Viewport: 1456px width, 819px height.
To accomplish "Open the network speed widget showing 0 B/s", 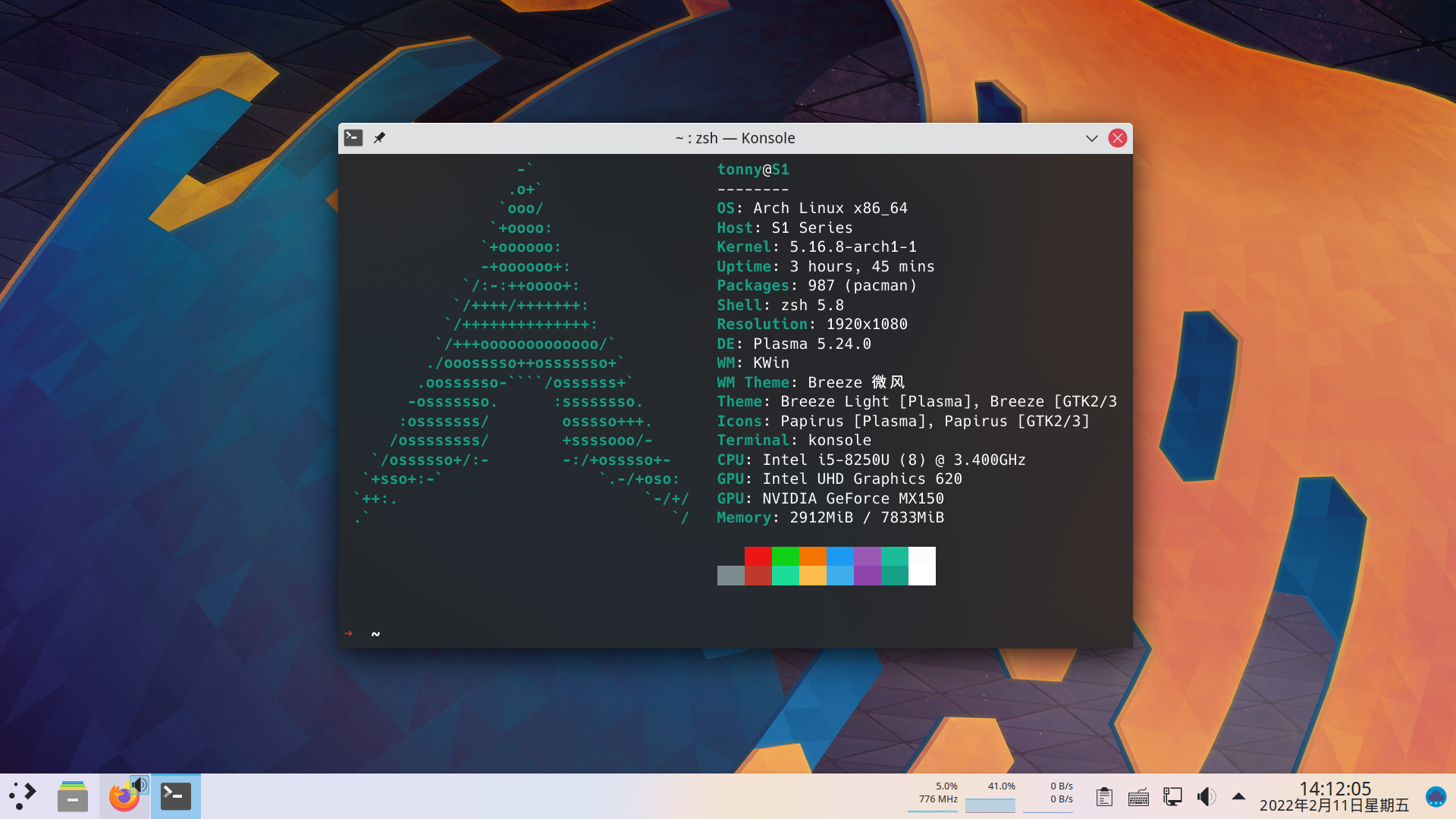I will click(1048, 796).
